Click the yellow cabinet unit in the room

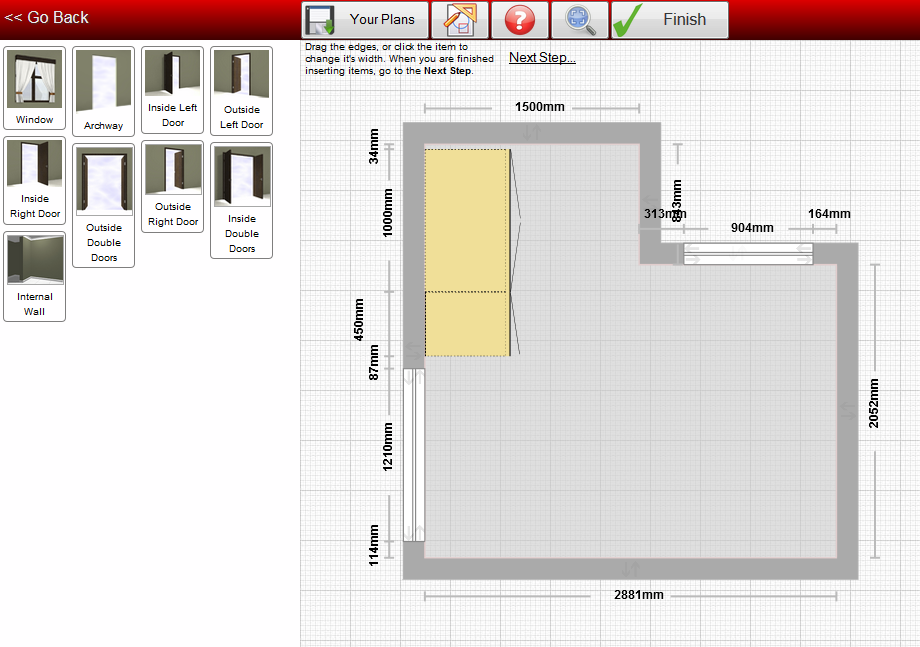[466, 252]
